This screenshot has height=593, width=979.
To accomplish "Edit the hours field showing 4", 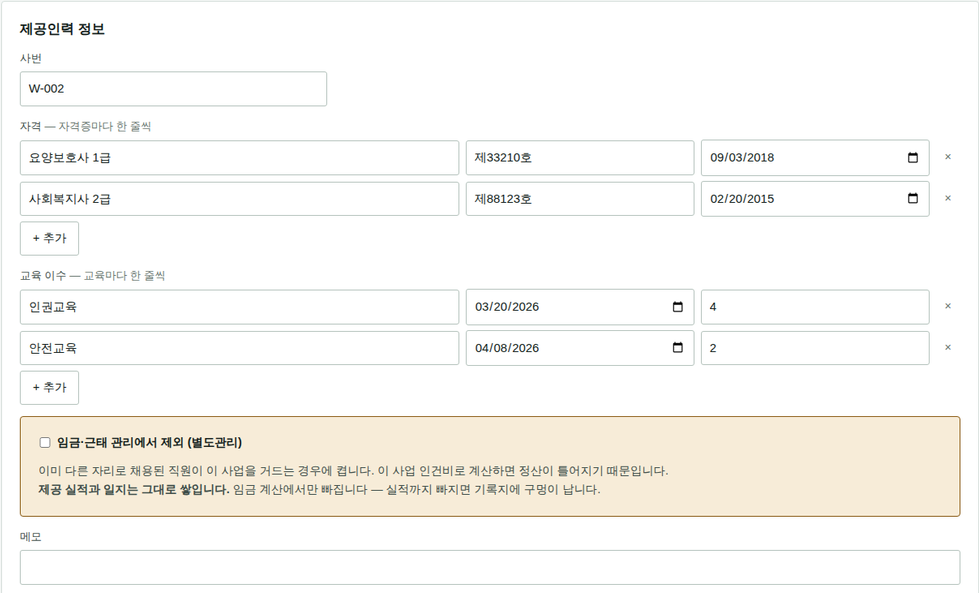I will (x=815, y=306).
